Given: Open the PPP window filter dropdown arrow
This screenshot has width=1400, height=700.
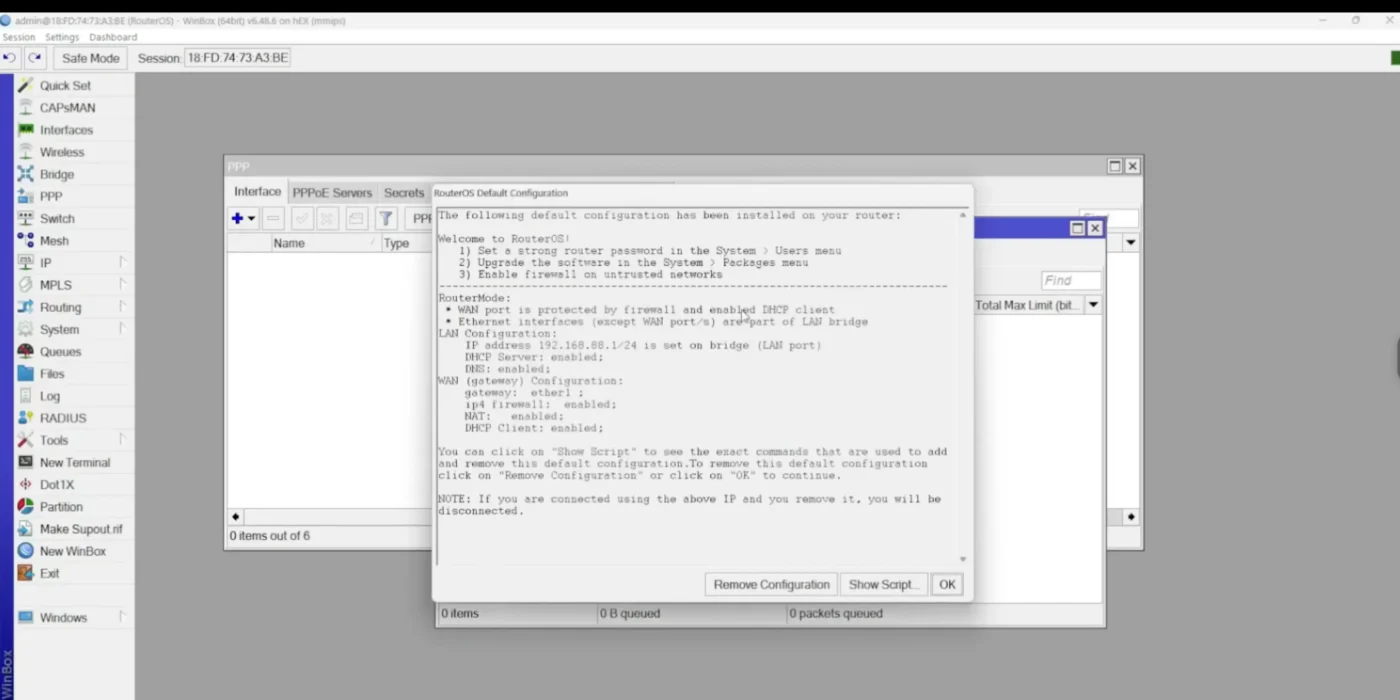Looking at the screenshot, I should point(1131,243).
